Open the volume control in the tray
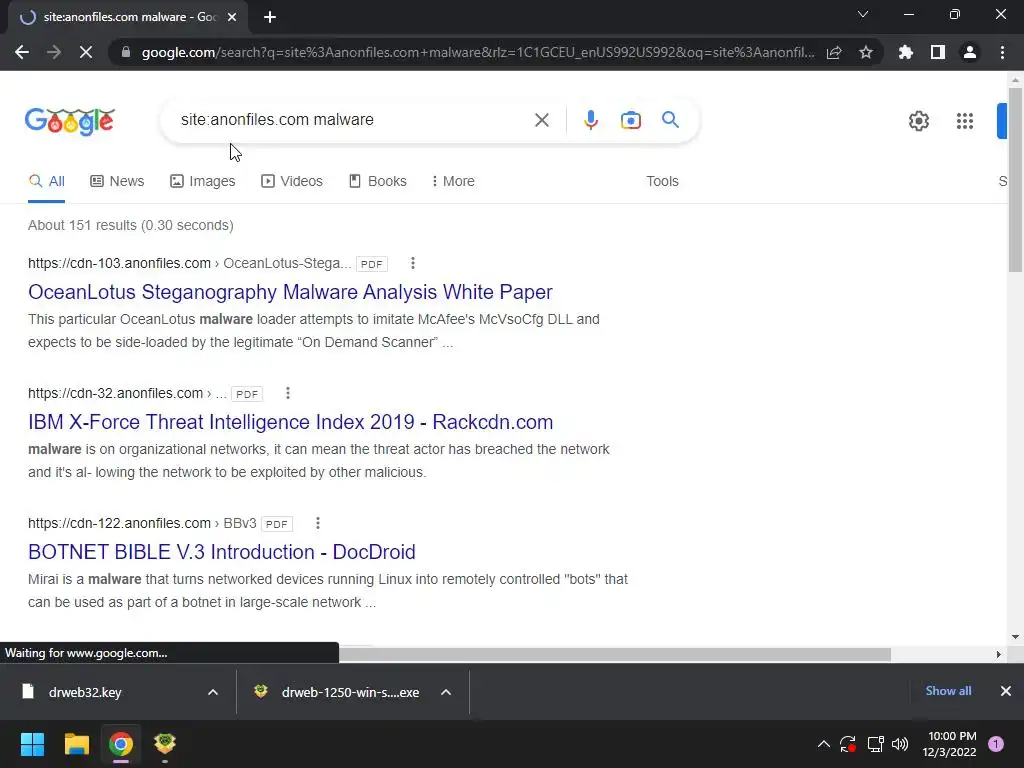Image resolution: width=1024 pixels, height=768 pixels. click(900, 744)
